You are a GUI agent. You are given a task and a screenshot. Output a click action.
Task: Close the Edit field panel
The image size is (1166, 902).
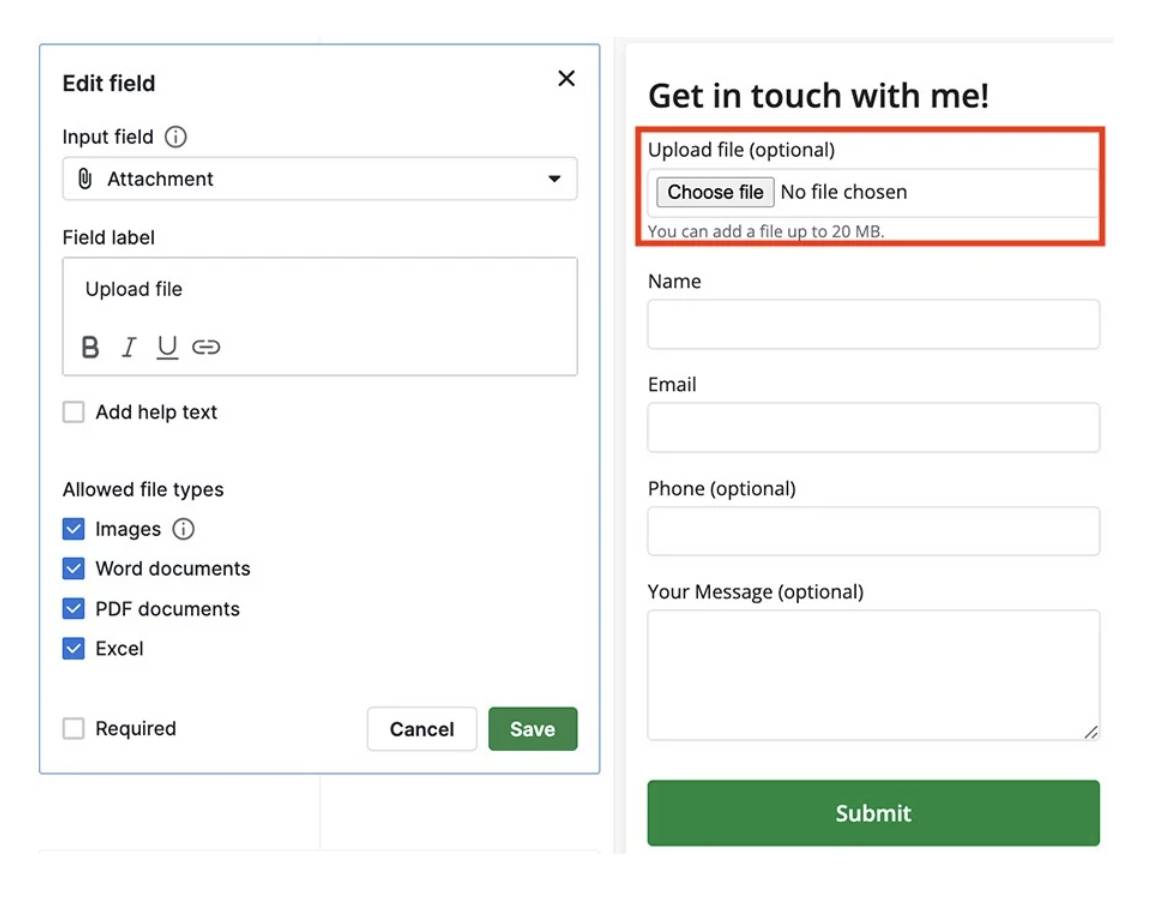[x=566, y=79]
